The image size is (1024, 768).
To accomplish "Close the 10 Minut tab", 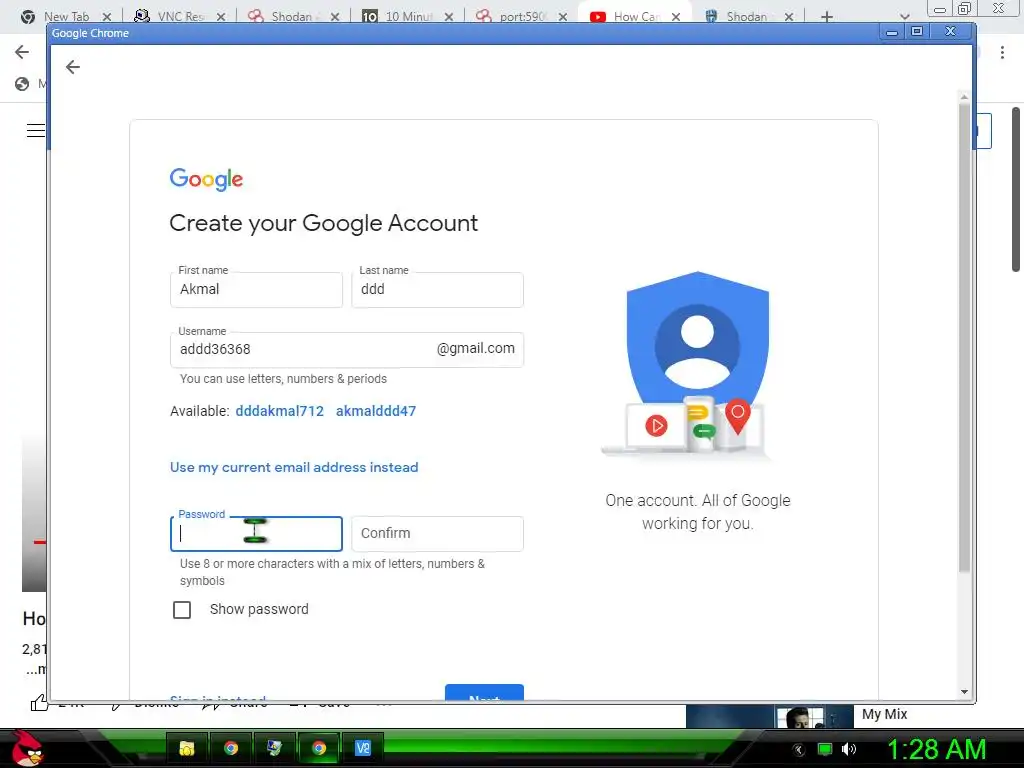I will [x=449, y=17].
